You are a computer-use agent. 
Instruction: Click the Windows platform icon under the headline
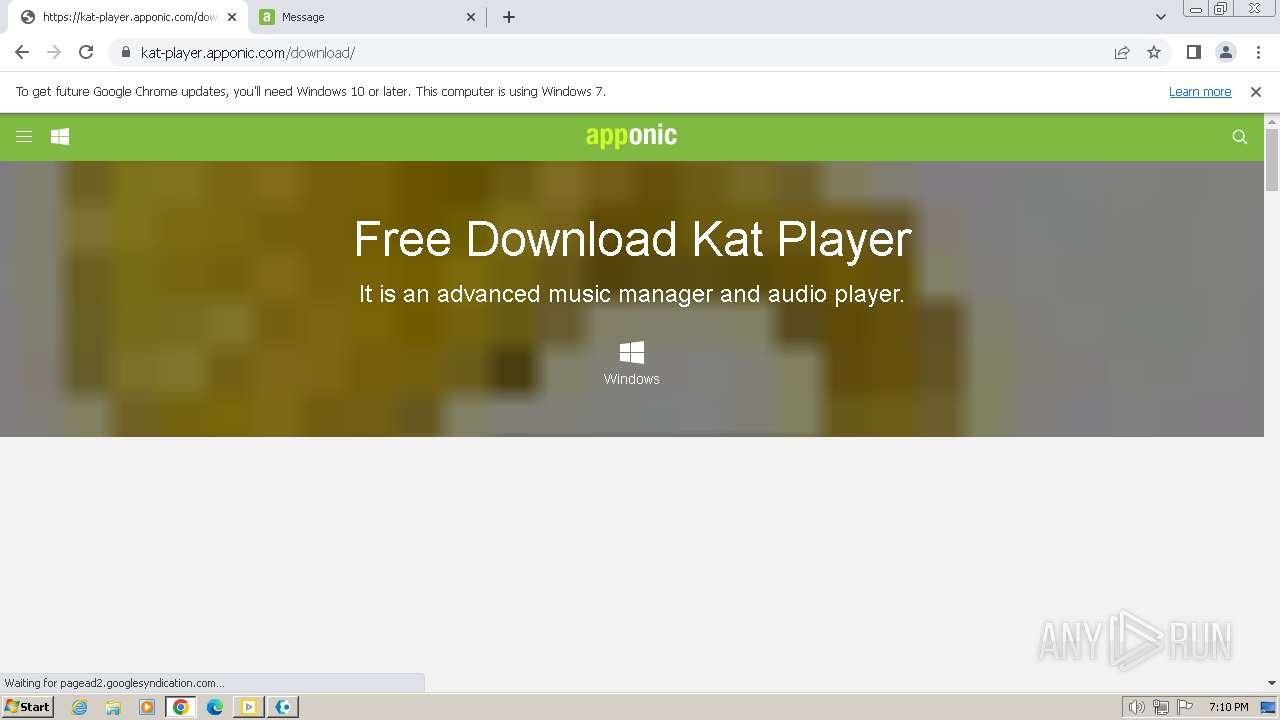632,352
